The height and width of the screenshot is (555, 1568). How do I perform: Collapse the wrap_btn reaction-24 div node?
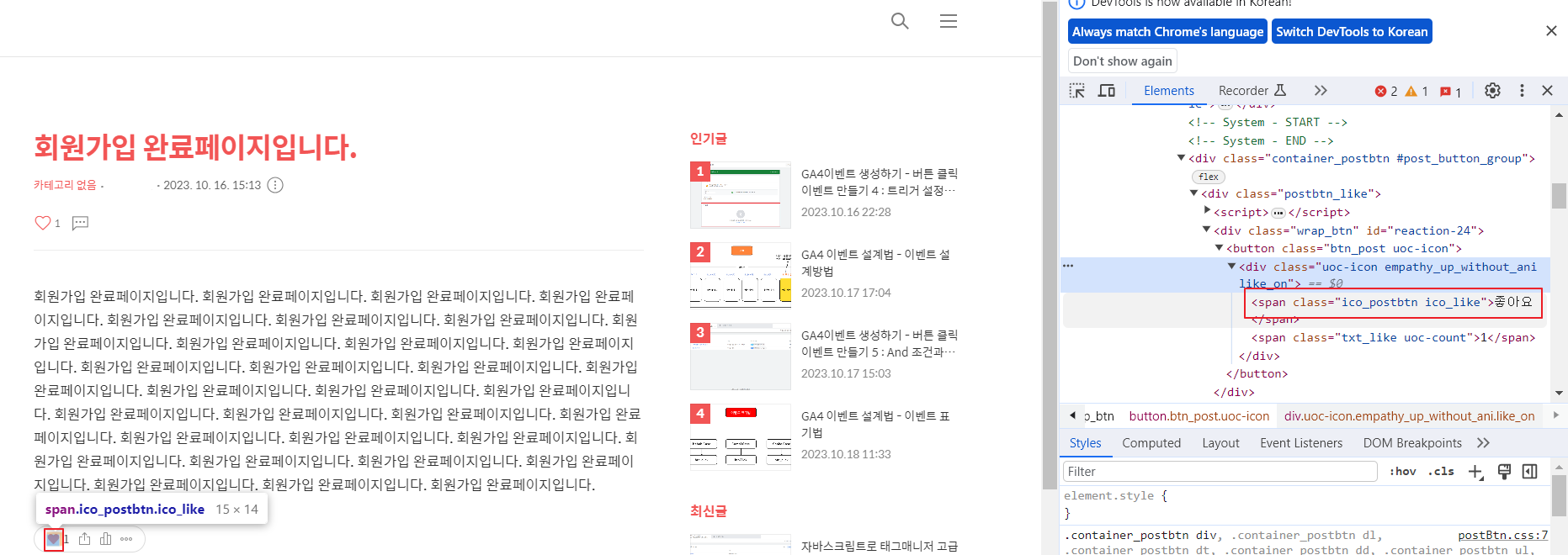pos(1206,230)
